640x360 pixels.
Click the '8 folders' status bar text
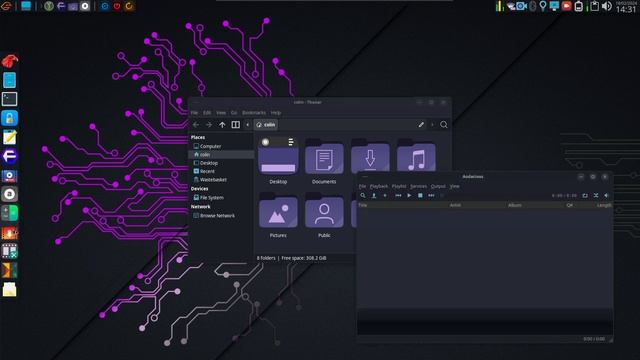(x=266, y=258)
